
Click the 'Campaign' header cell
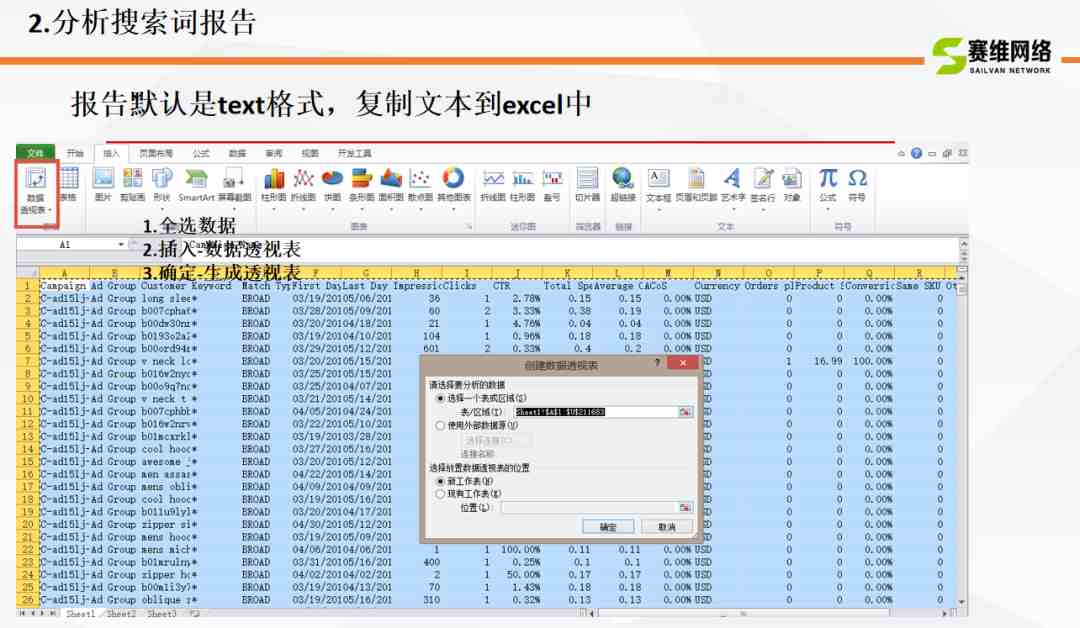pyautogui.click(x=63, y=286)
